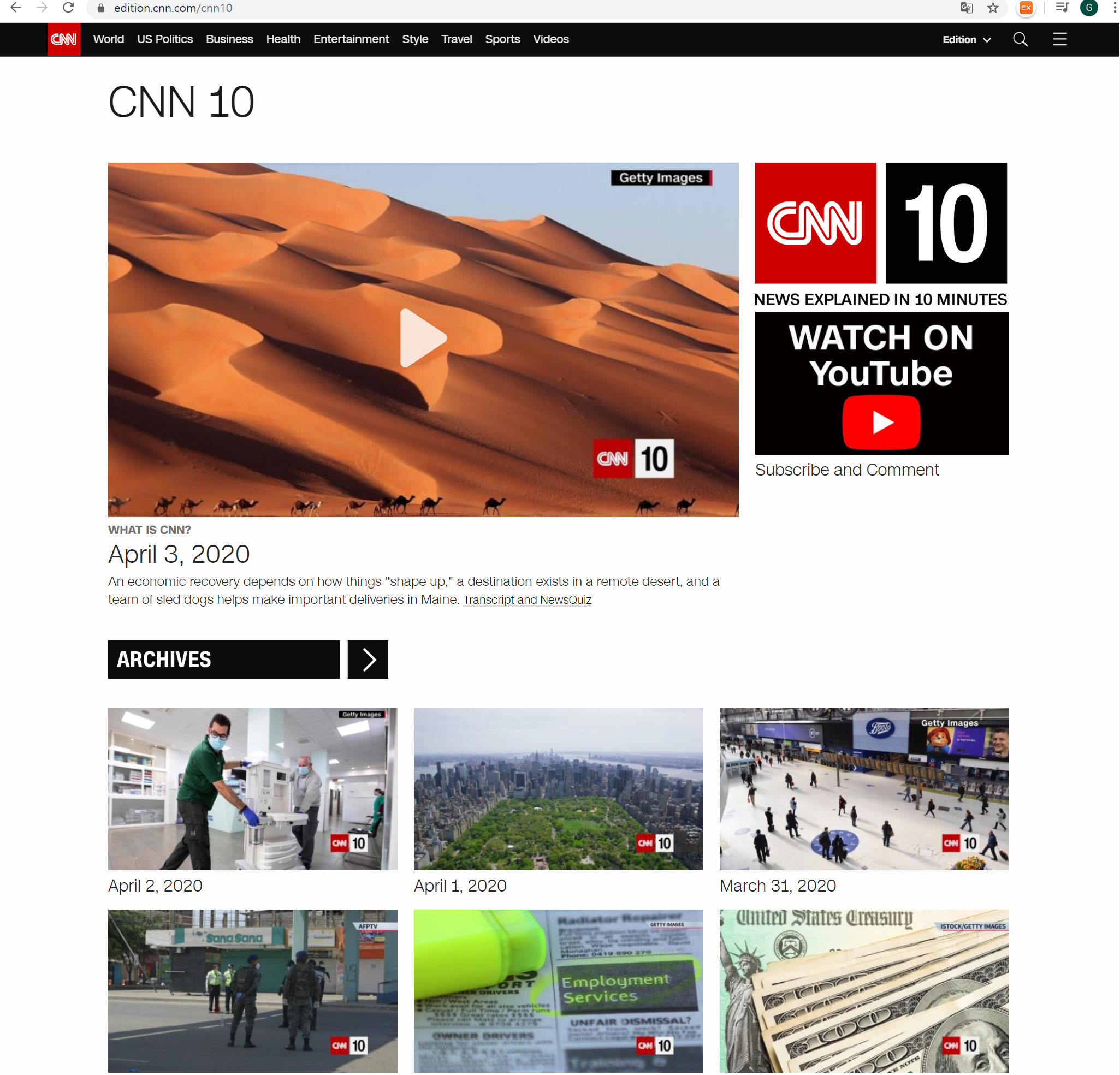
Task: Click the WATCH ON YouTube banner text
Action: tap(881, 355)
